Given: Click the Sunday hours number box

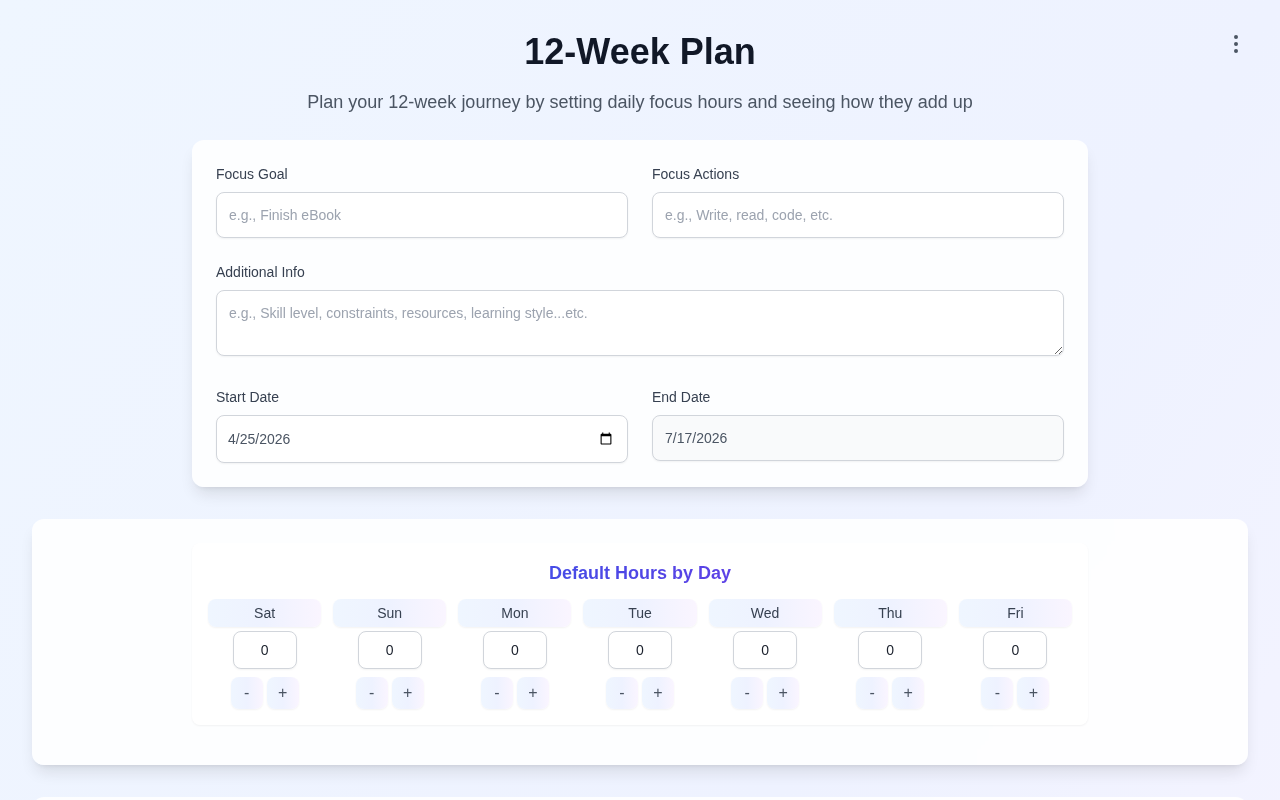Looking at the screenshot, I should pyautogui.click(x=390, y=650).
